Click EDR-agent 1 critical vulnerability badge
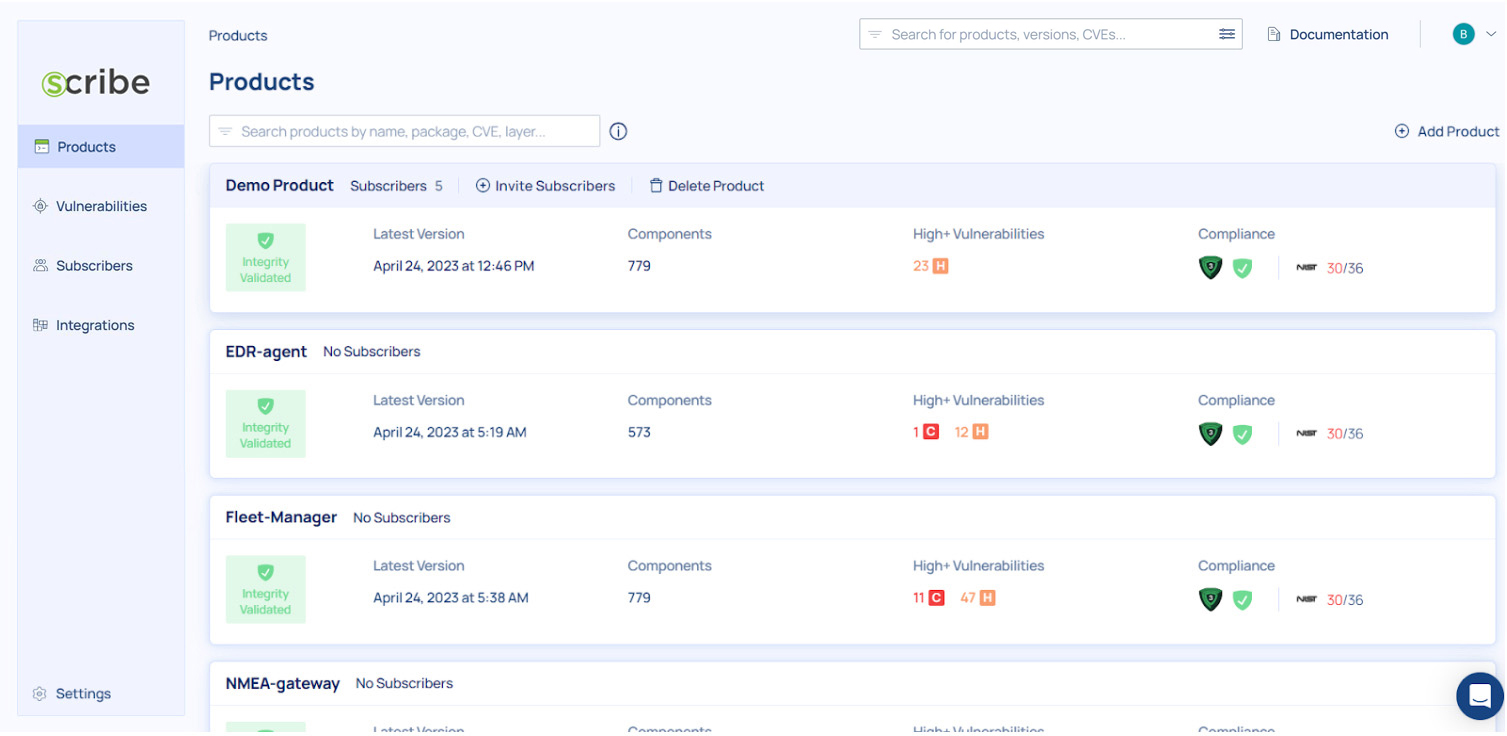Screen dimensions: 1507x736 click(x=926, y=432)
